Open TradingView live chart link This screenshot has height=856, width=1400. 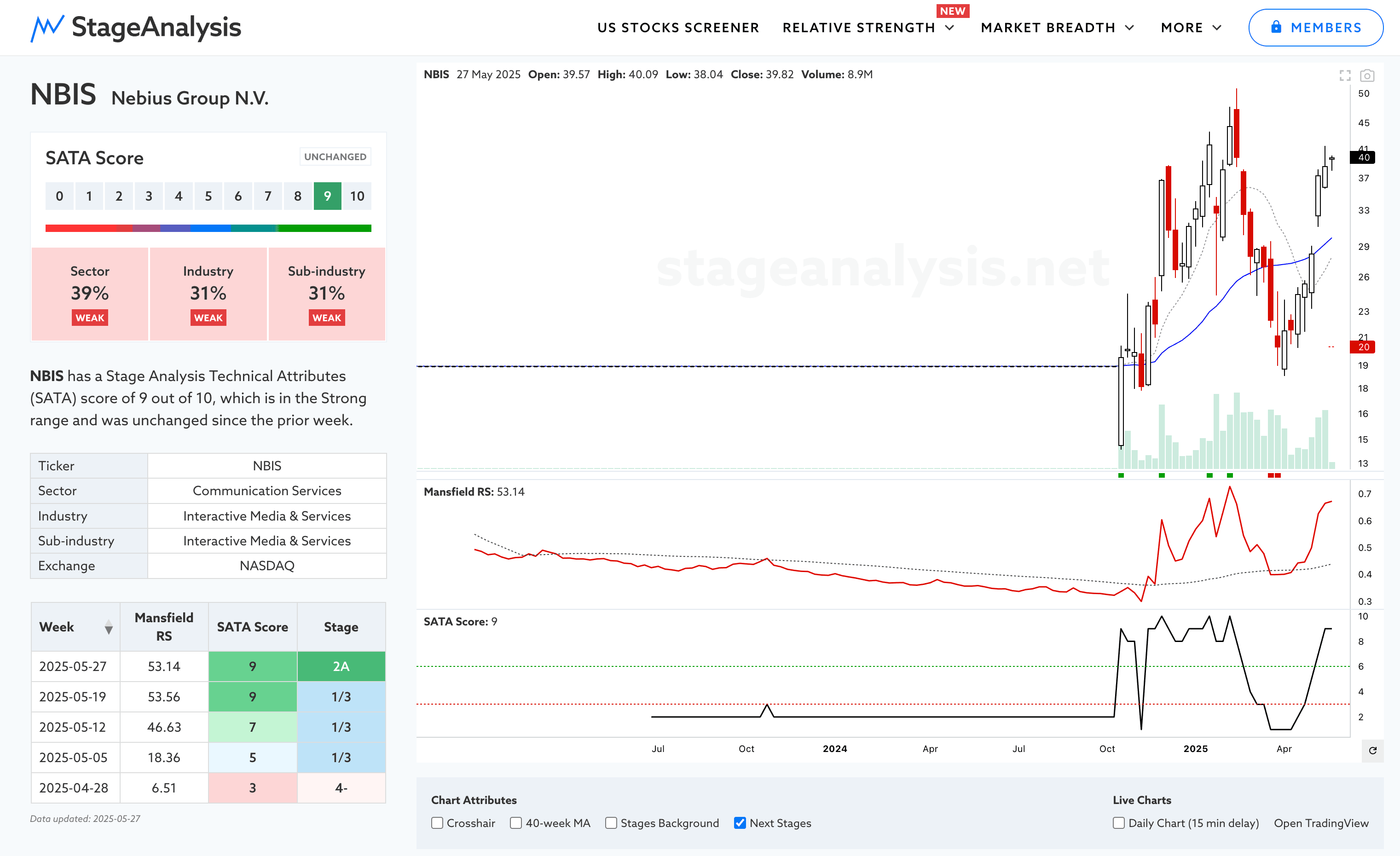1321,823
